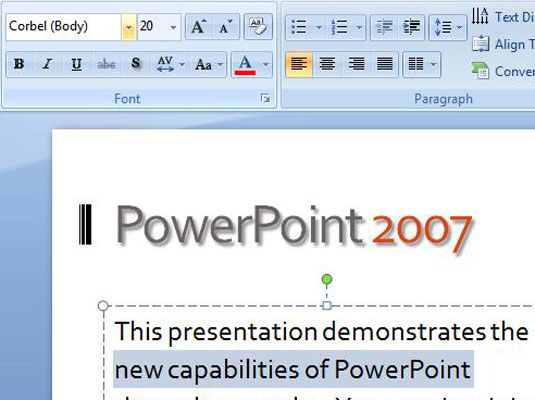Open the Font dialog box launcher

[x=265, y=98]
